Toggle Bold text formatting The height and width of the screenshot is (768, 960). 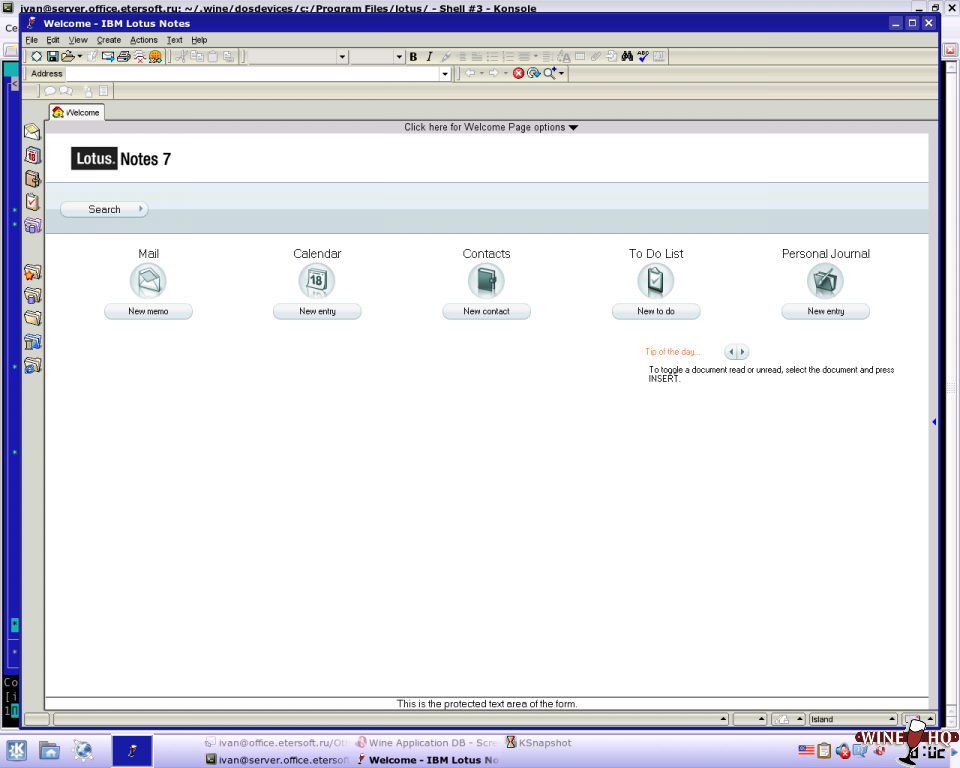413,57
